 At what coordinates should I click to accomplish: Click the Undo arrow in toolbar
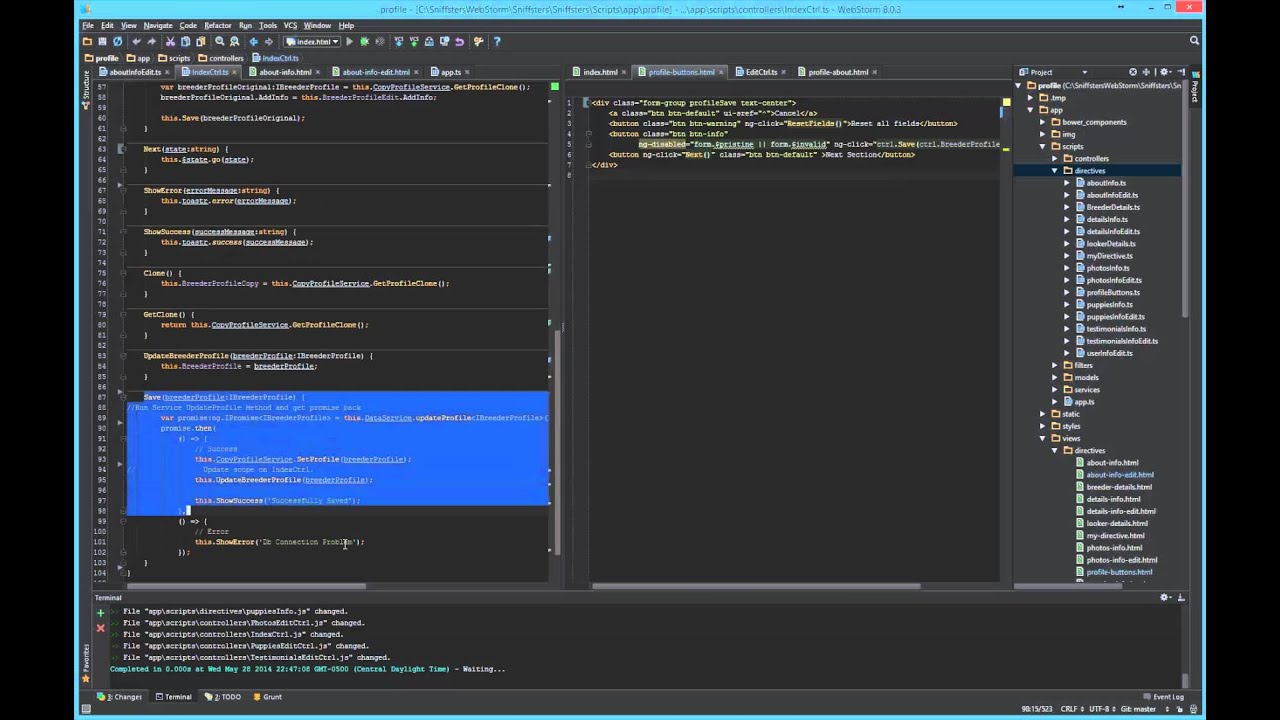tap(136, 41)
